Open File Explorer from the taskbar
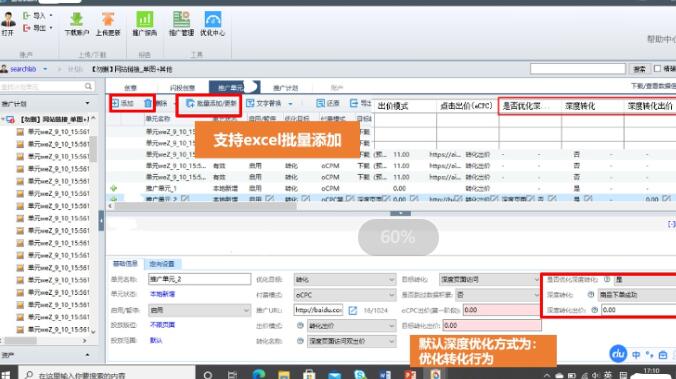The width and height of the screenshot is (676, 379). pos(284,374)
